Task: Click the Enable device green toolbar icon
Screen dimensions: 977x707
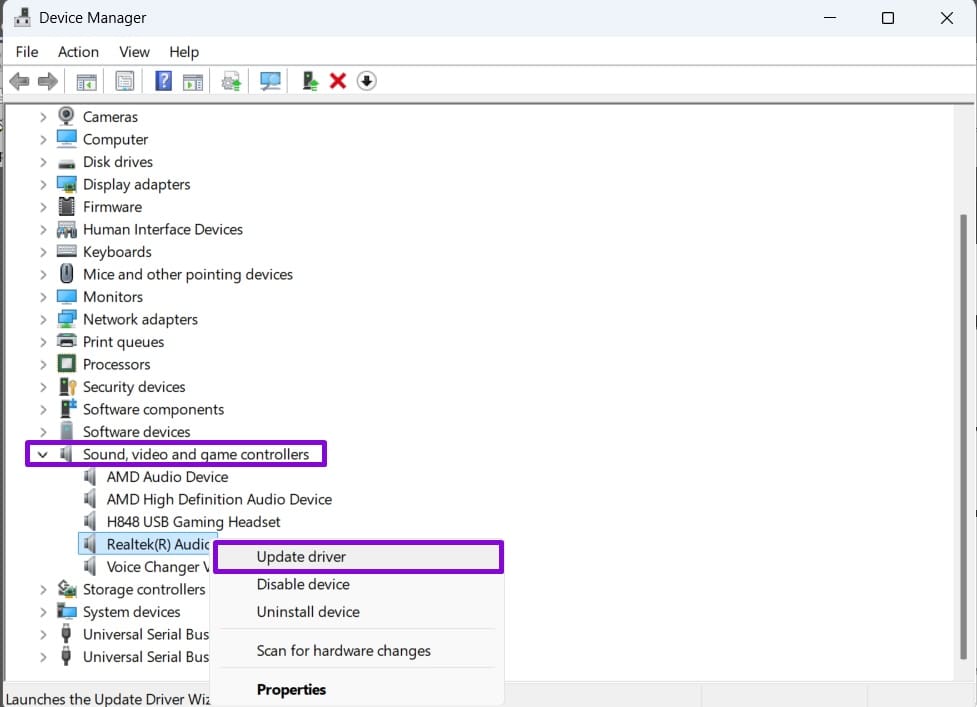Action: click(310, 81)
